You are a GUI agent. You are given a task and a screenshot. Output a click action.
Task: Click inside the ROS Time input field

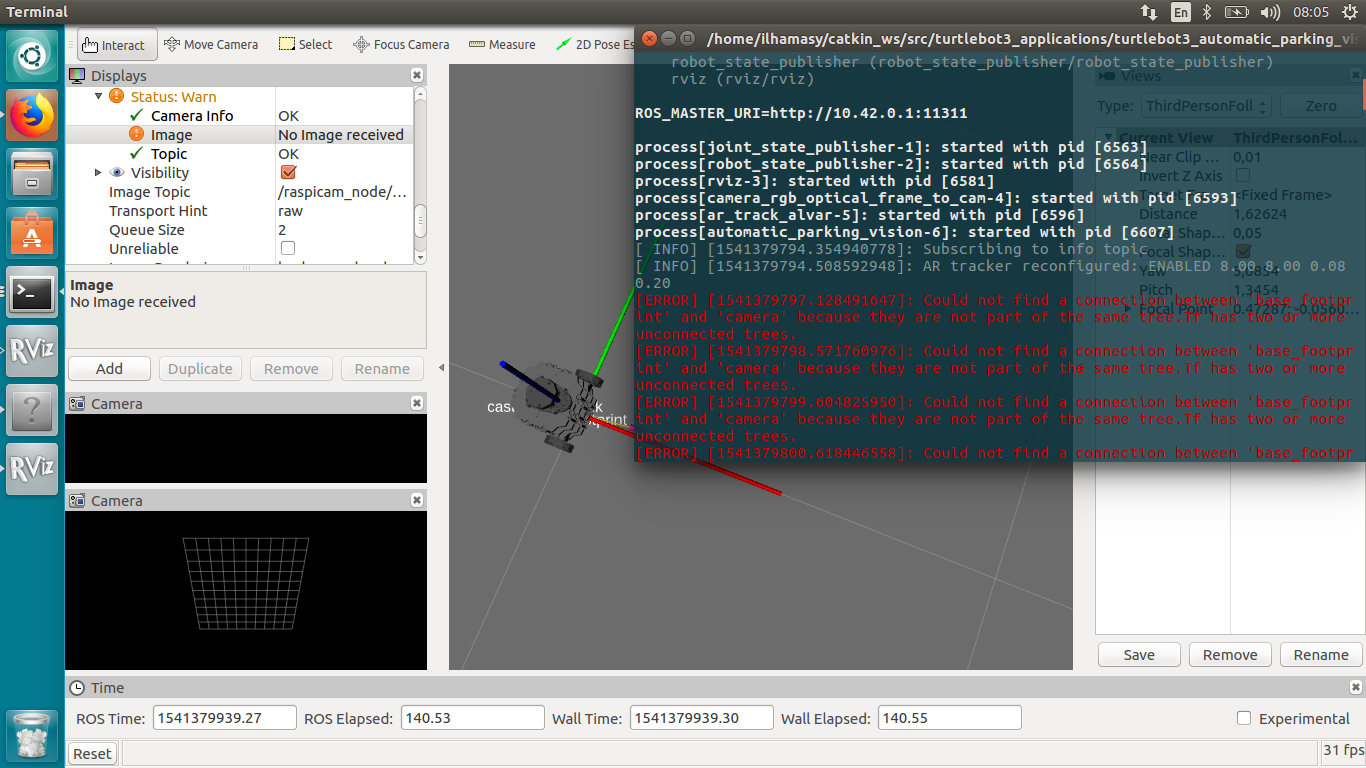point(224,717)
